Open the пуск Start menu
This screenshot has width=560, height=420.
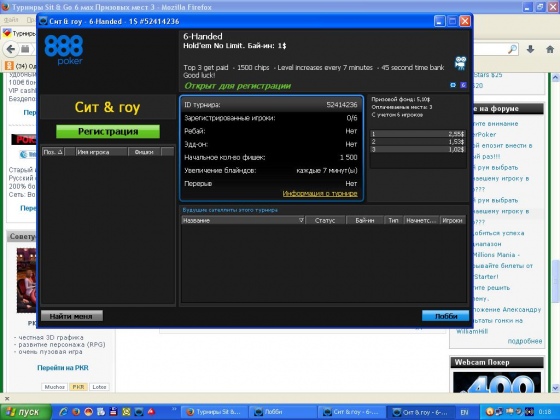coord(26,412)
